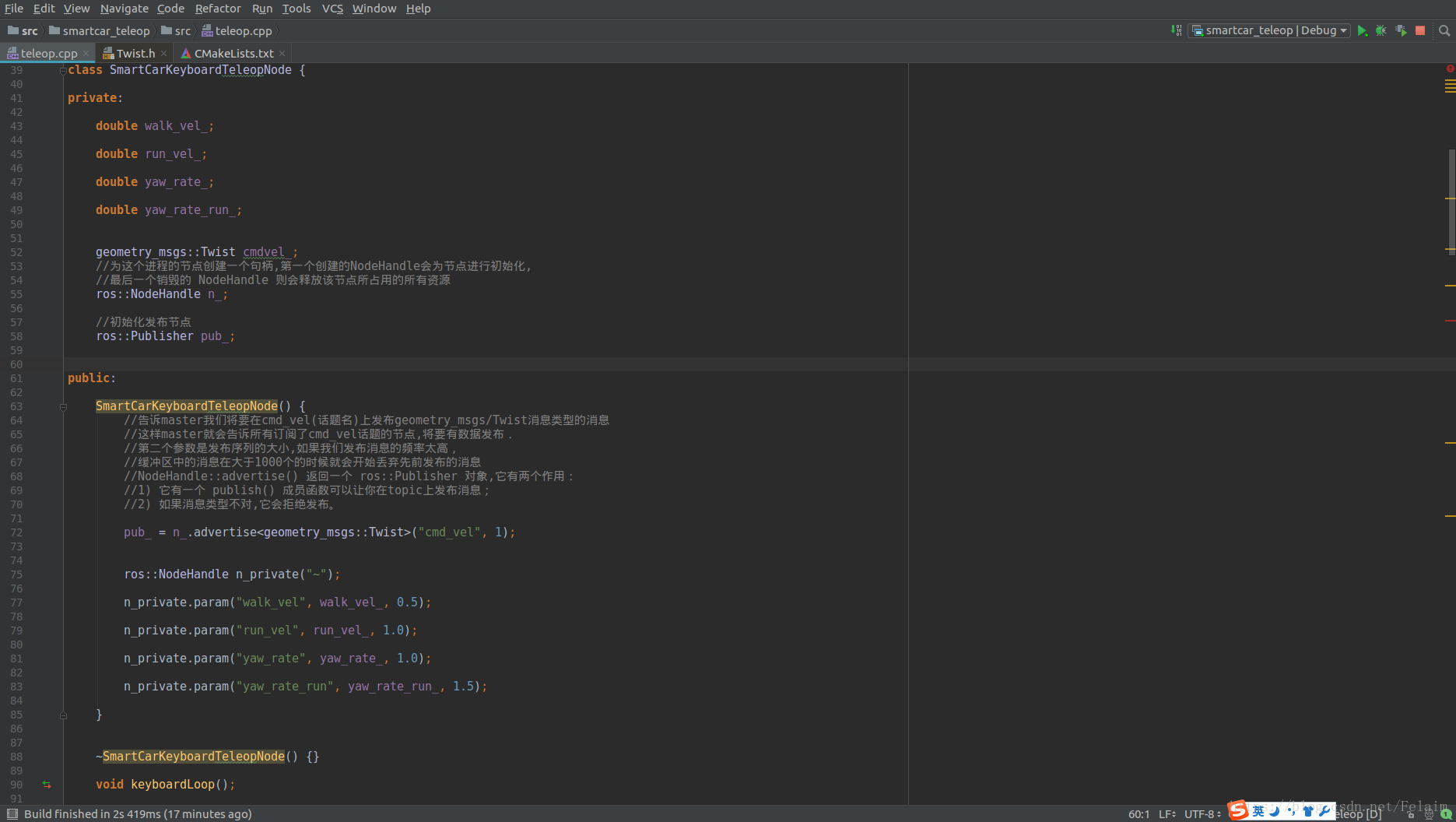The image size is (1456, 822).
Task: Switch to the Twist.h tab
Action: tap(135, 54)
